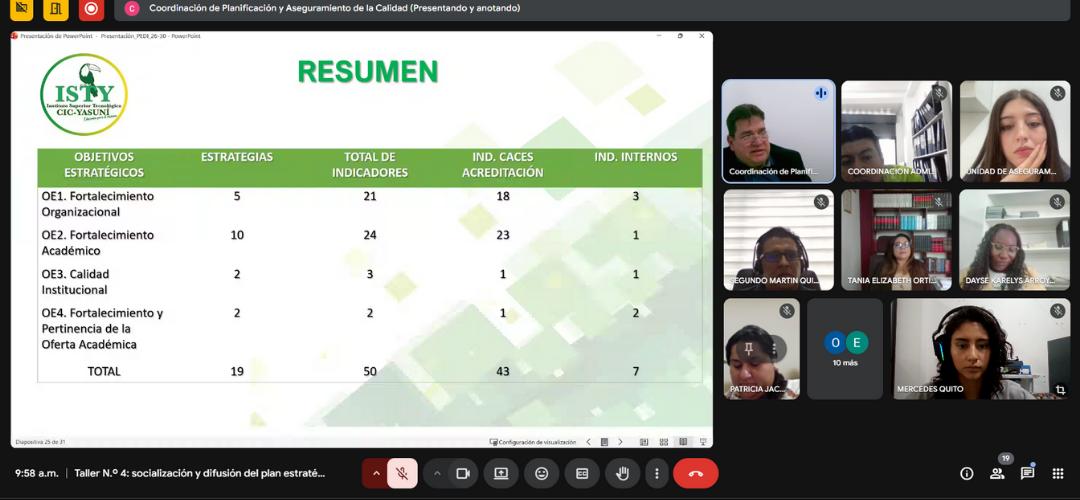Screen dimensions: 1080x500
Task: Select Tania Elizabeth's video tile
Action: point(895,239)
